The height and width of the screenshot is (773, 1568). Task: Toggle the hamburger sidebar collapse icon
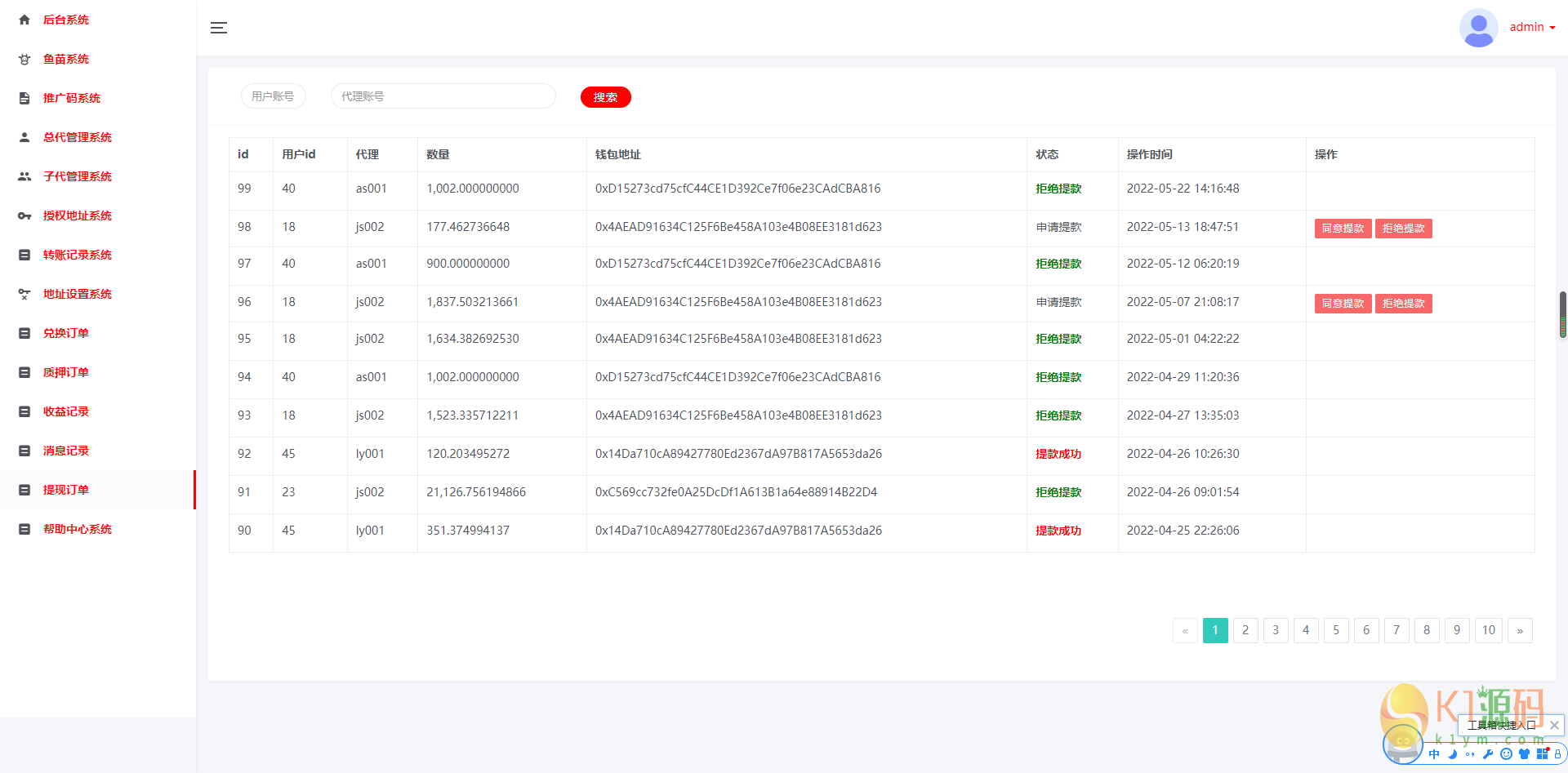click(219, 28)
